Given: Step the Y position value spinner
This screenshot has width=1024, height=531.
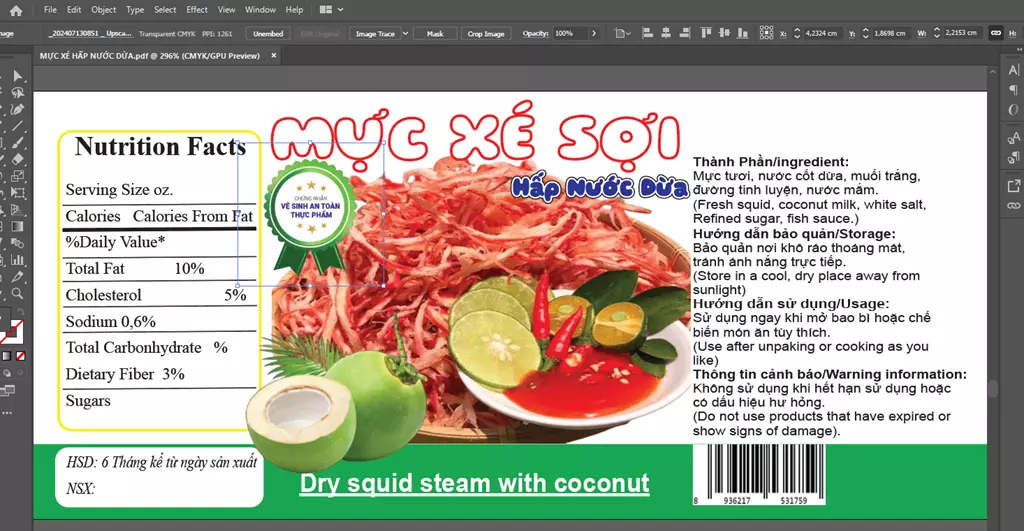Looking at the screenshot, I should pyautogui.click(x=866, y=33).
